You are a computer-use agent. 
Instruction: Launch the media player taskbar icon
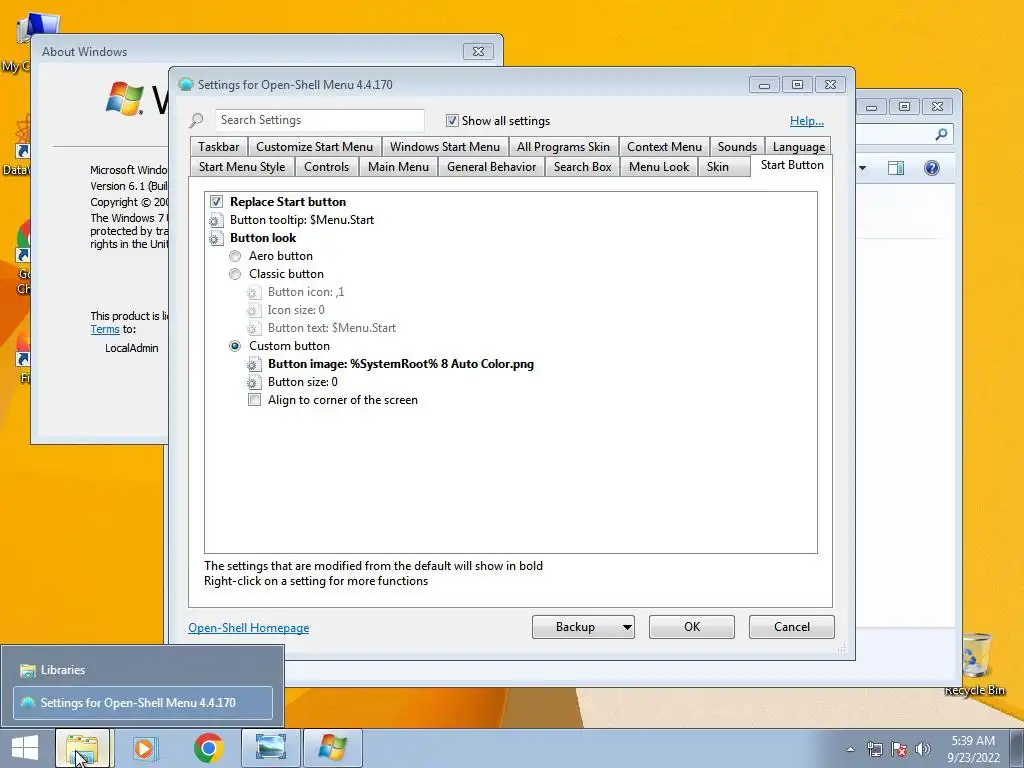(x=145, y=748)
